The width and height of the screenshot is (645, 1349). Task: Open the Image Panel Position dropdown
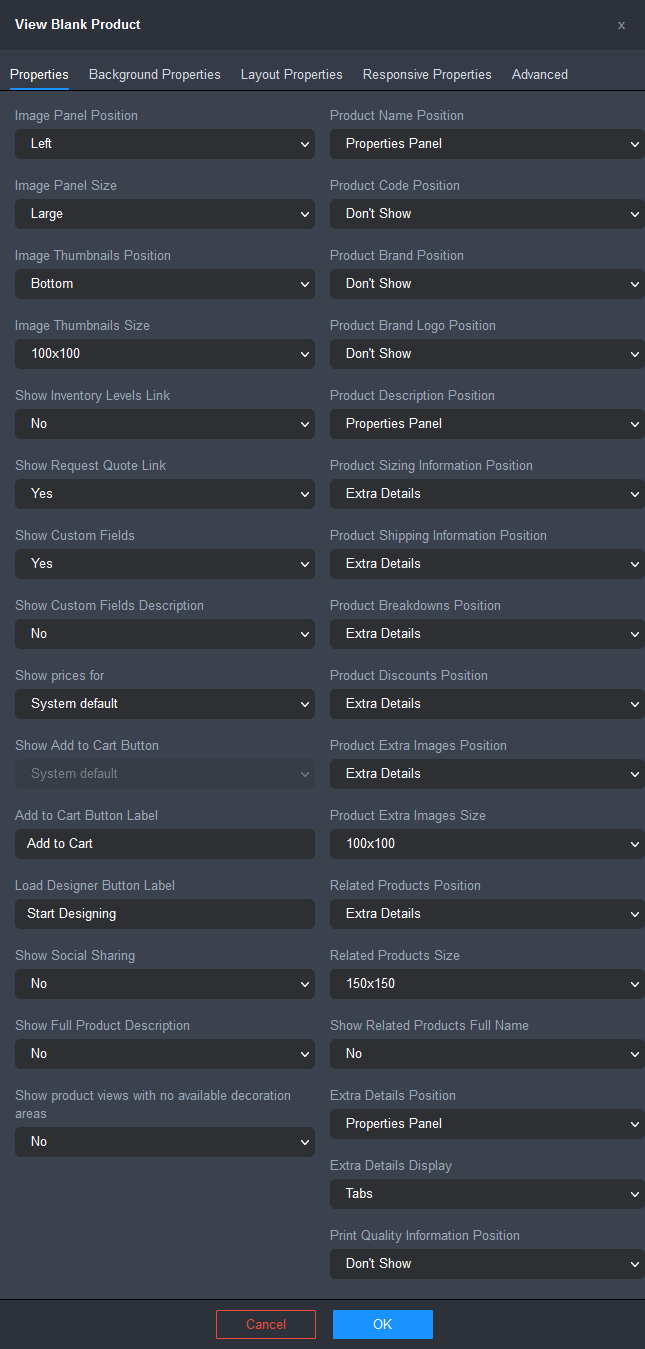pos(165,144)
